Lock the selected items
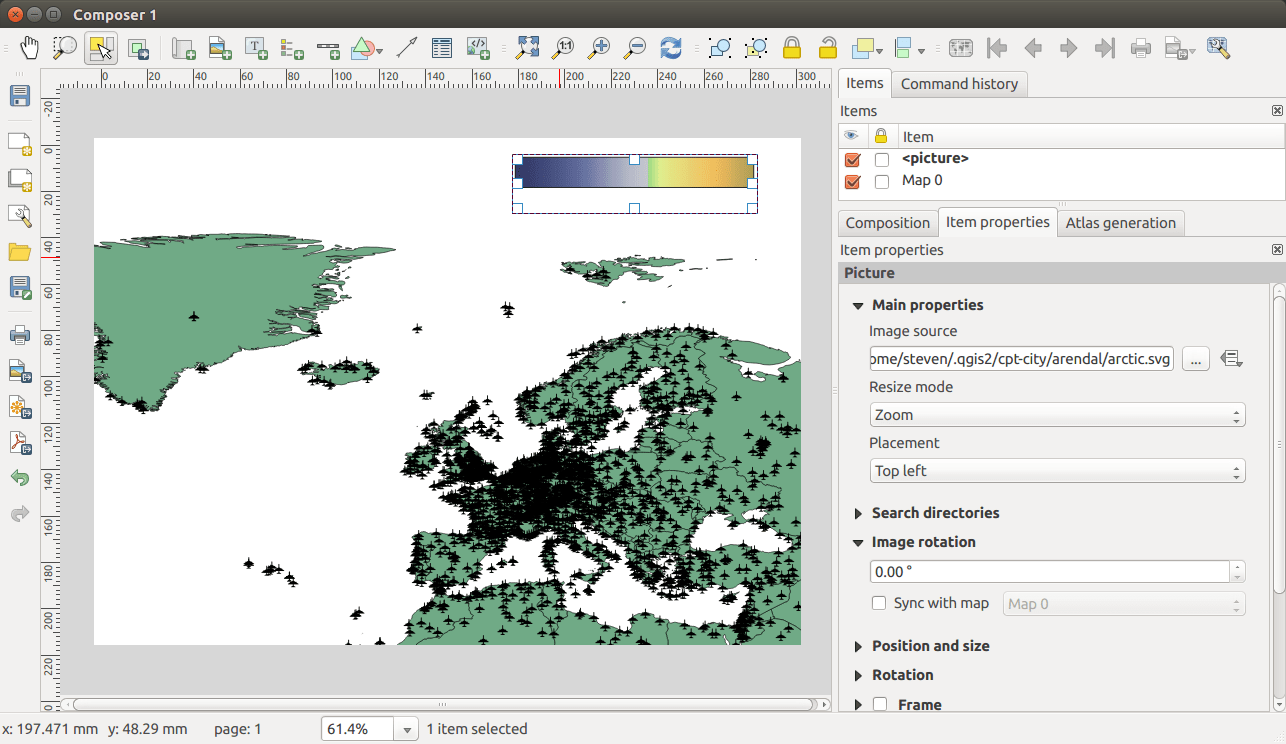1286x744 pixels. pyautogui.click(x=791, y=47)
